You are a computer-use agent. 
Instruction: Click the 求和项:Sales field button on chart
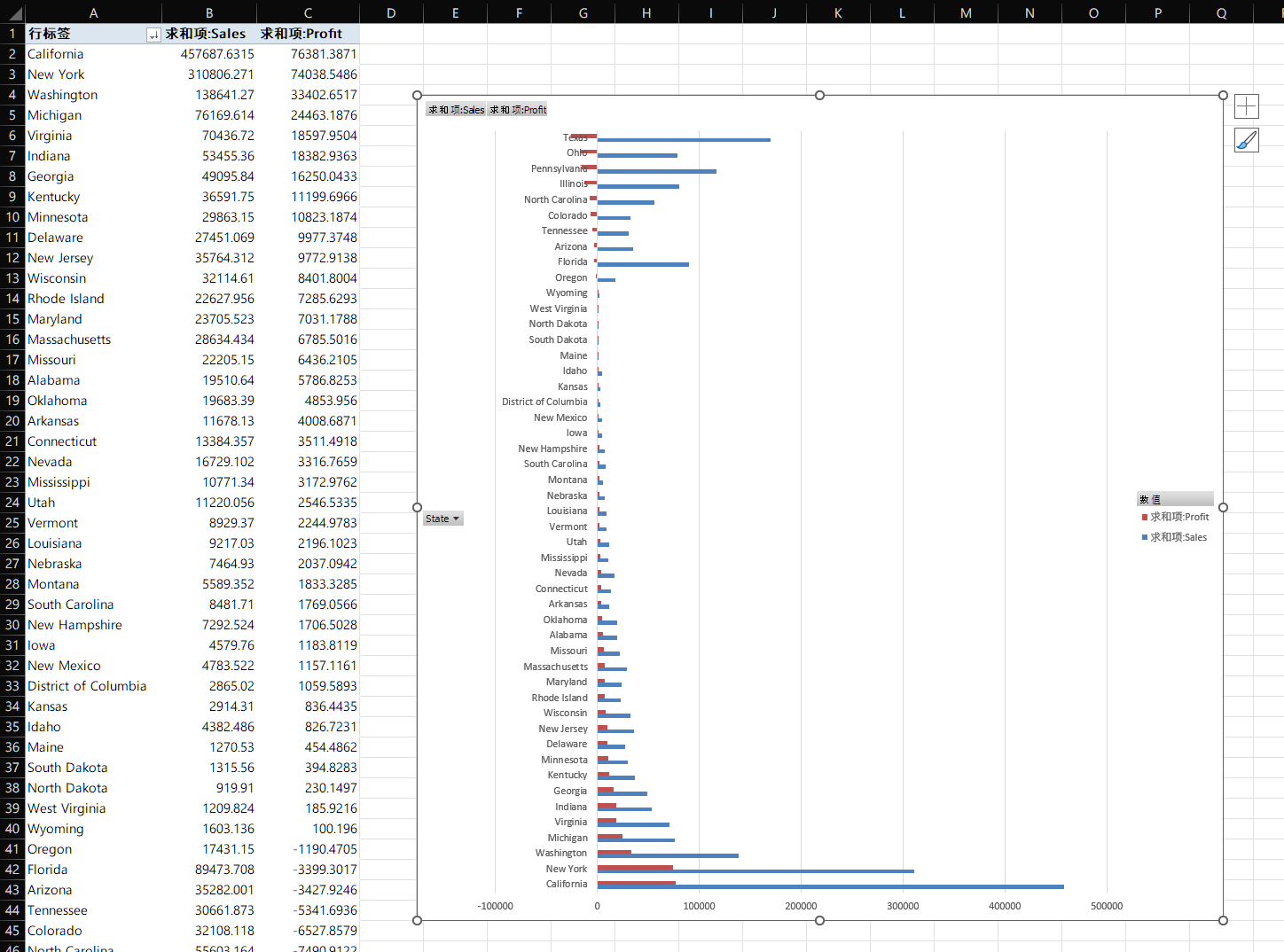pos(456,110)
